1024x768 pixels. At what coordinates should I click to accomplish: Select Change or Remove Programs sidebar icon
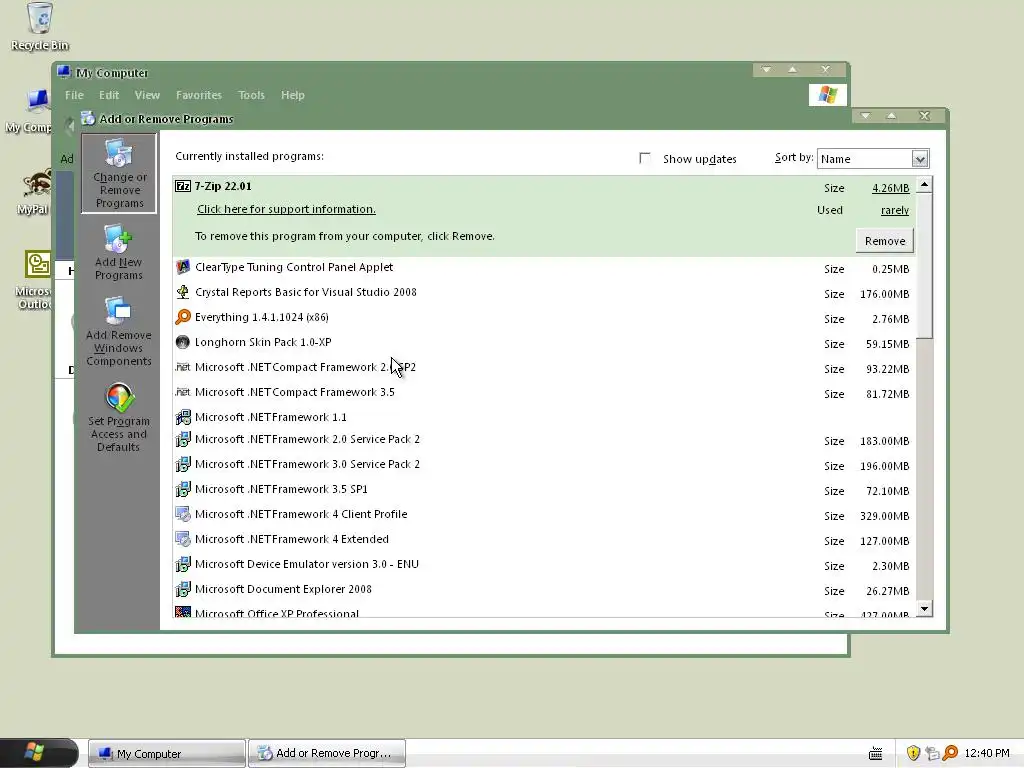(119, 174)
